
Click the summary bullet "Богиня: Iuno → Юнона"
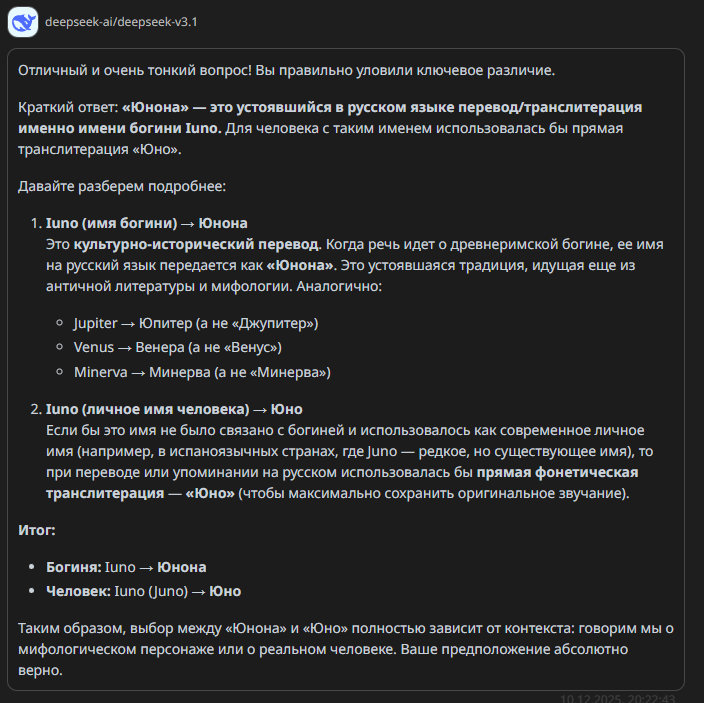pyautogui.click(x=126, y=567)
